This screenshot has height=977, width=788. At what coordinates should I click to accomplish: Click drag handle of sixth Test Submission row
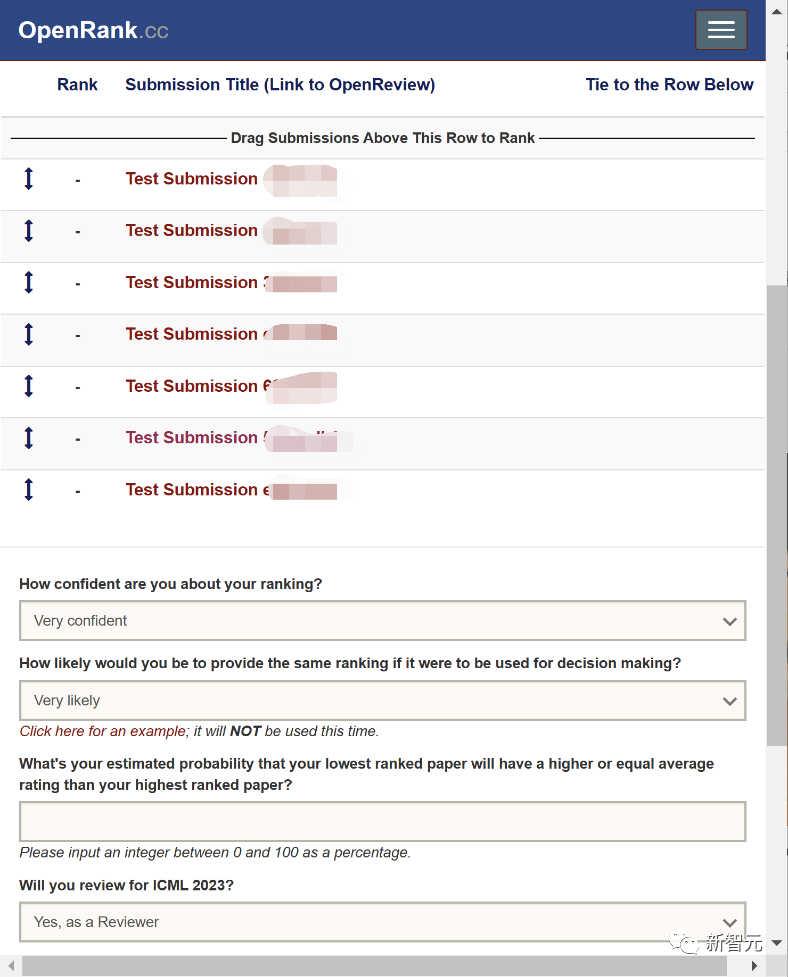point(28,438)
